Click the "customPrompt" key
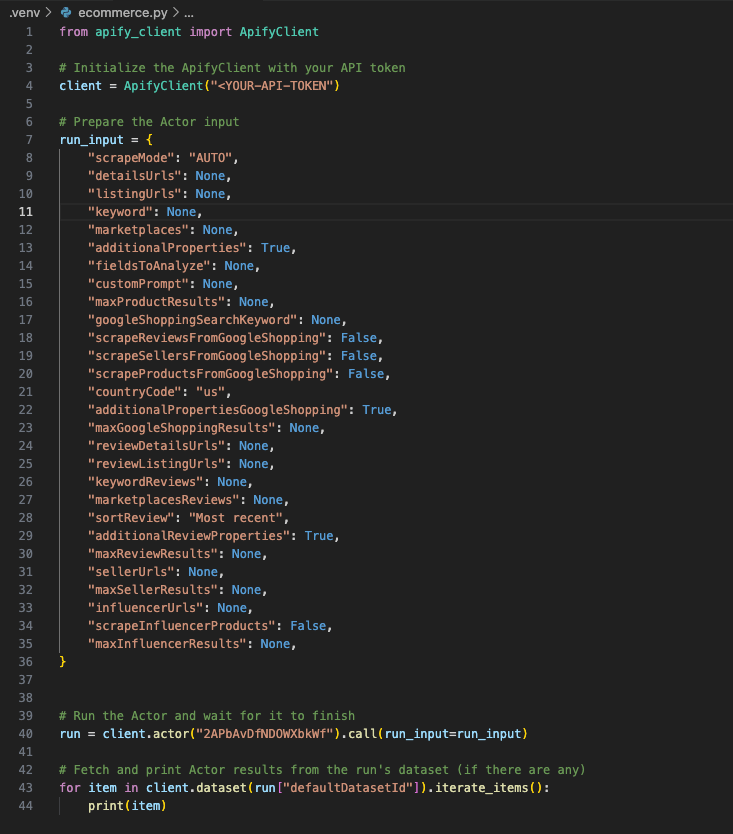Viewport: 733px width, 834px height. (x=139, y=284)
